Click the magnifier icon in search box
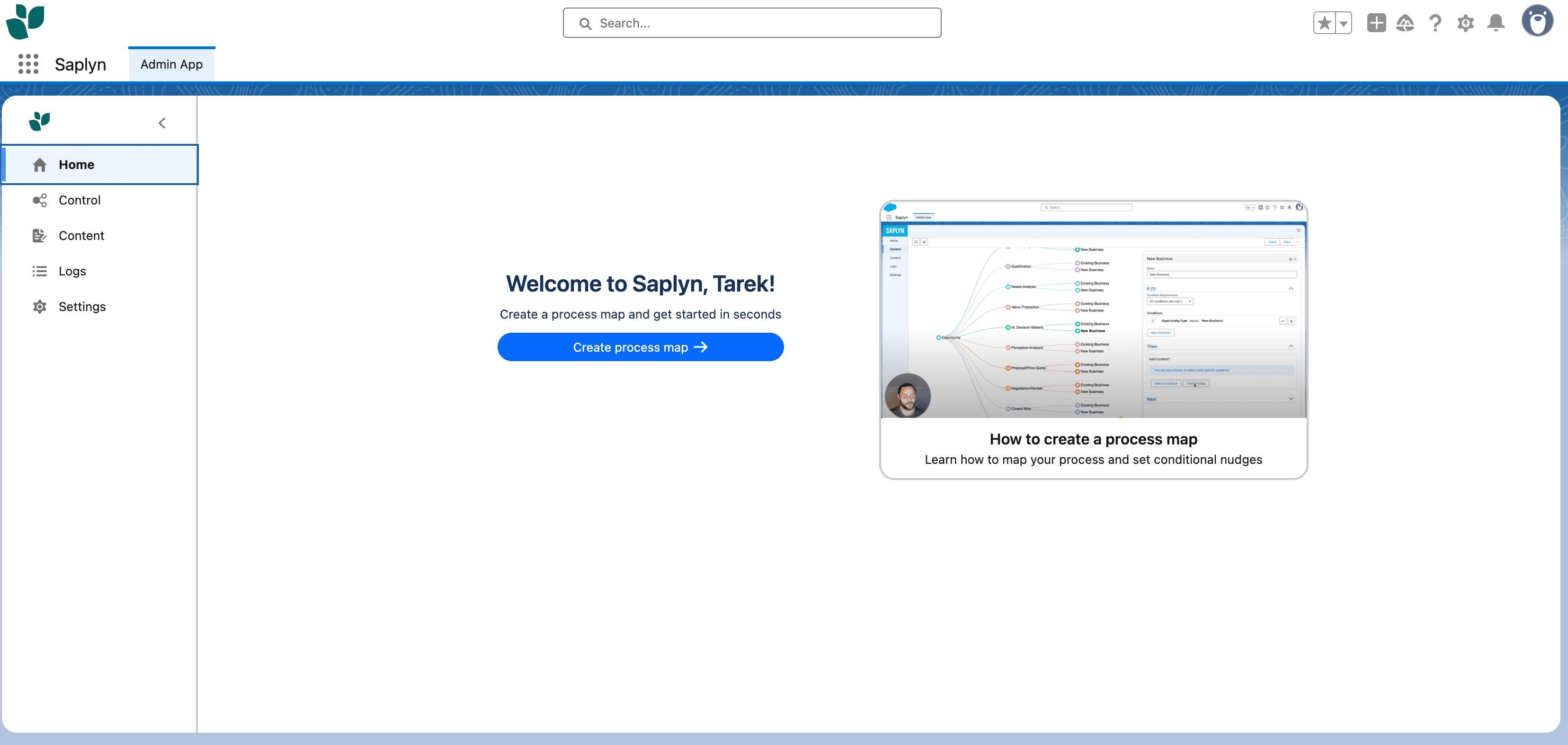The image size is (1568, 745). click(x=585, y=24)
